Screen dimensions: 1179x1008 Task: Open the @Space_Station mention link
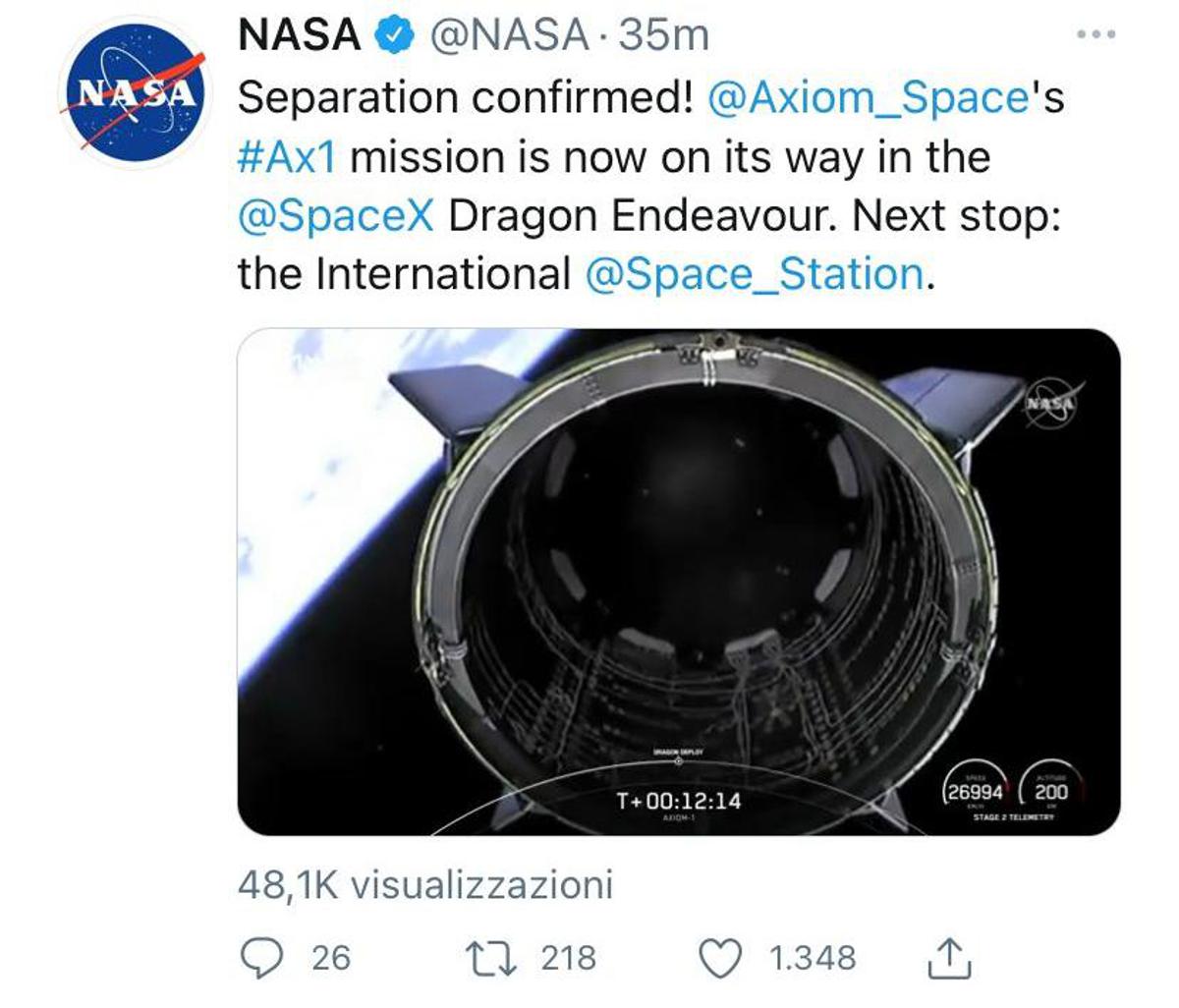pyautogui.click(x=754, y=275)
